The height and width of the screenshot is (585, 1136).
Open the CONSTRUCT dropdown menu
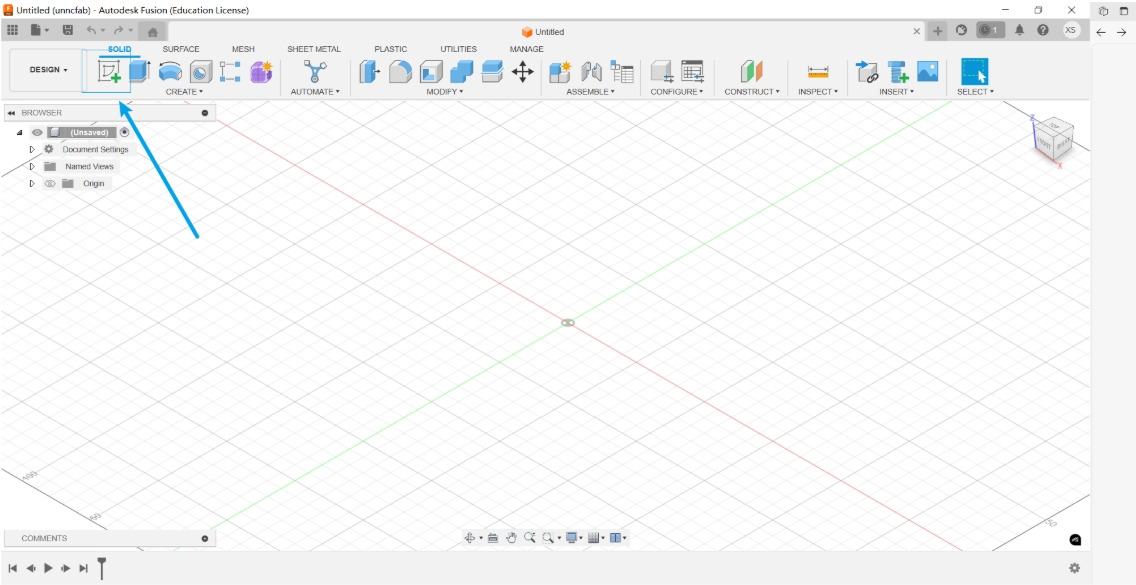752,92
